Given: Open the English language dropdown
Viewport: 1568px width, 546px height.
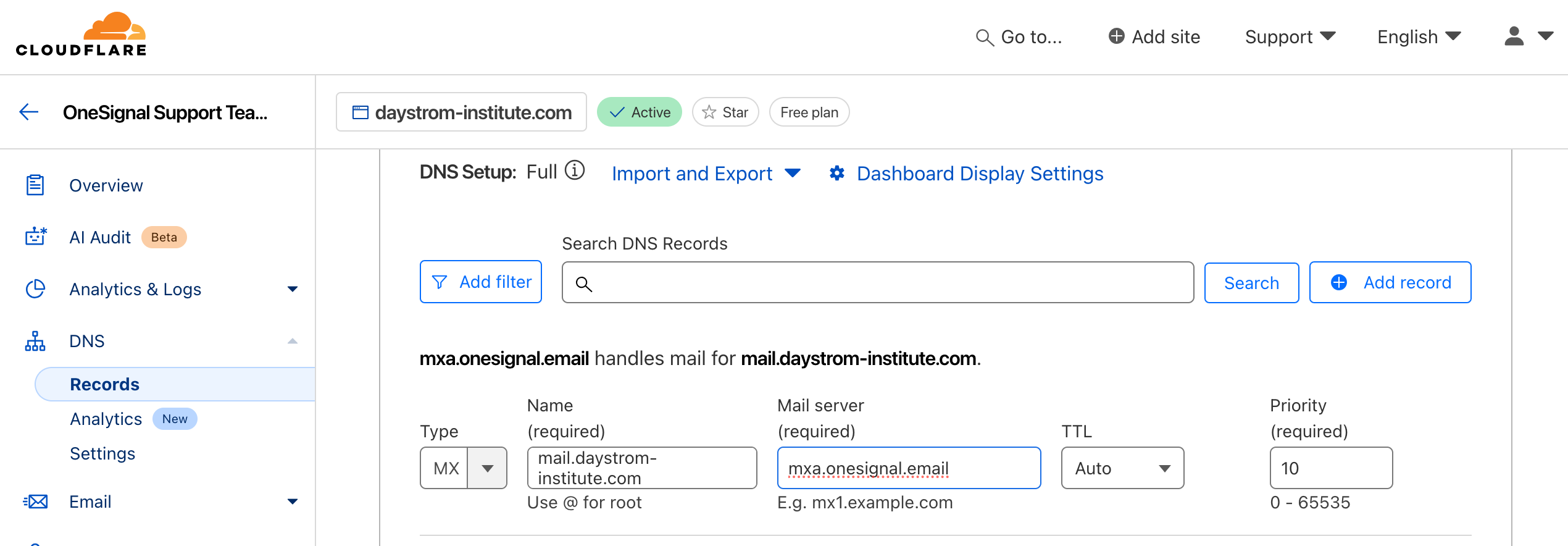Looking at the screenshot, I should (x=1419, y=37).
